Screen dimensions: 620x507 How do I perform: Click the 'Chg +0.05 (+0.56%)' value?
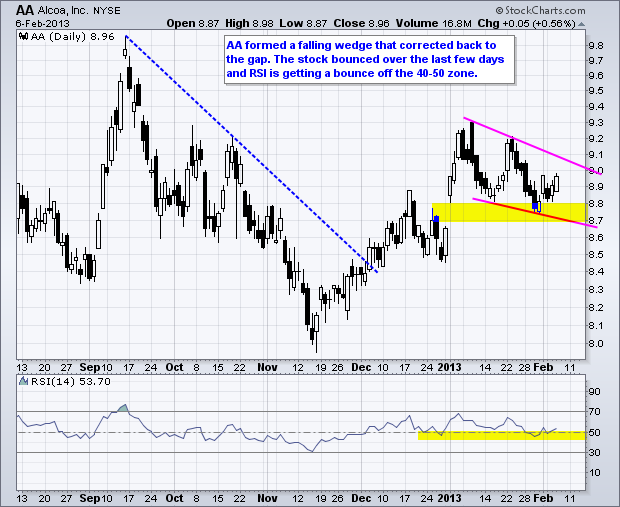[526, 24]
